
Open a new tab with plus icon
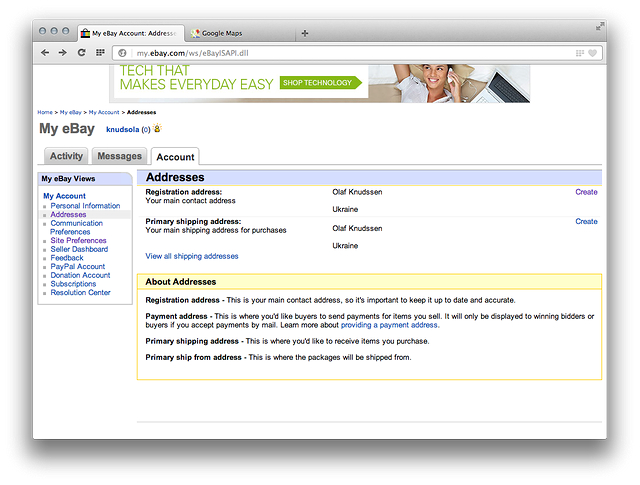coord(305,33)
